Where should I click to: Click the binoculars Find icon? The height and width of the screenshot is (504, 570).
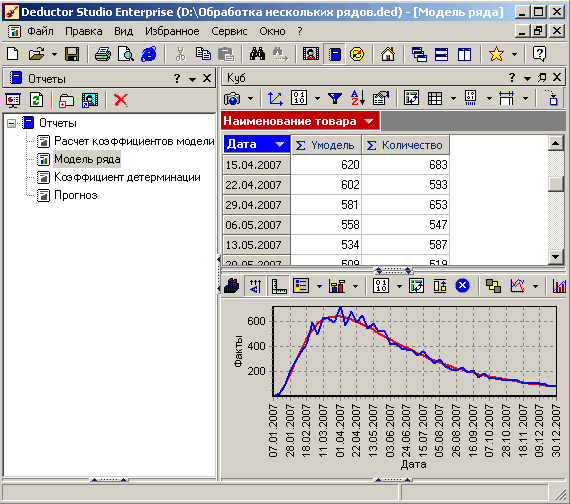pyautogui.click(x=257, y=54)
